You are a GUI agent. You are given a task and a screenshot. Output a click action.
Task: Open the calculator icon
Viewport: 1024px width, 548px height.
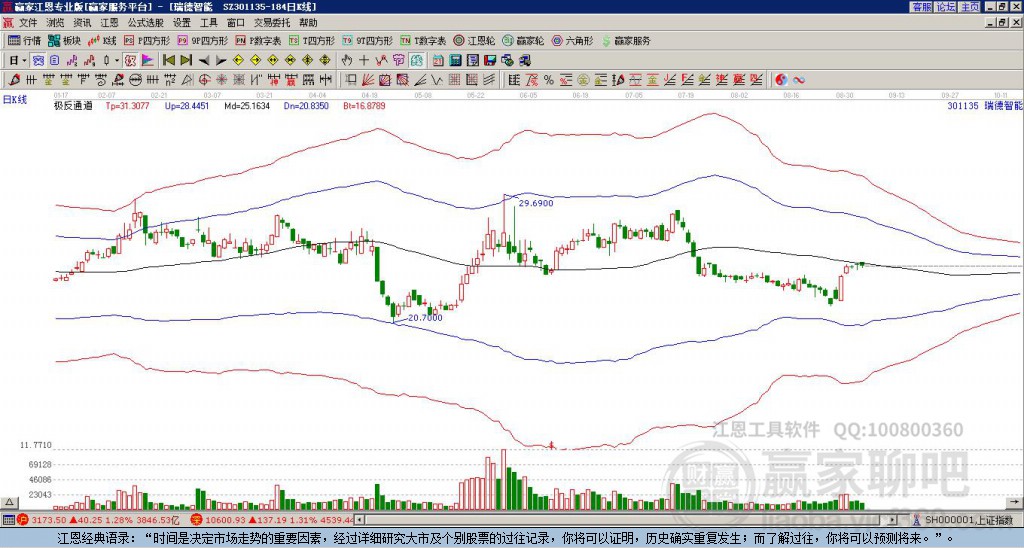pos(455,60)
